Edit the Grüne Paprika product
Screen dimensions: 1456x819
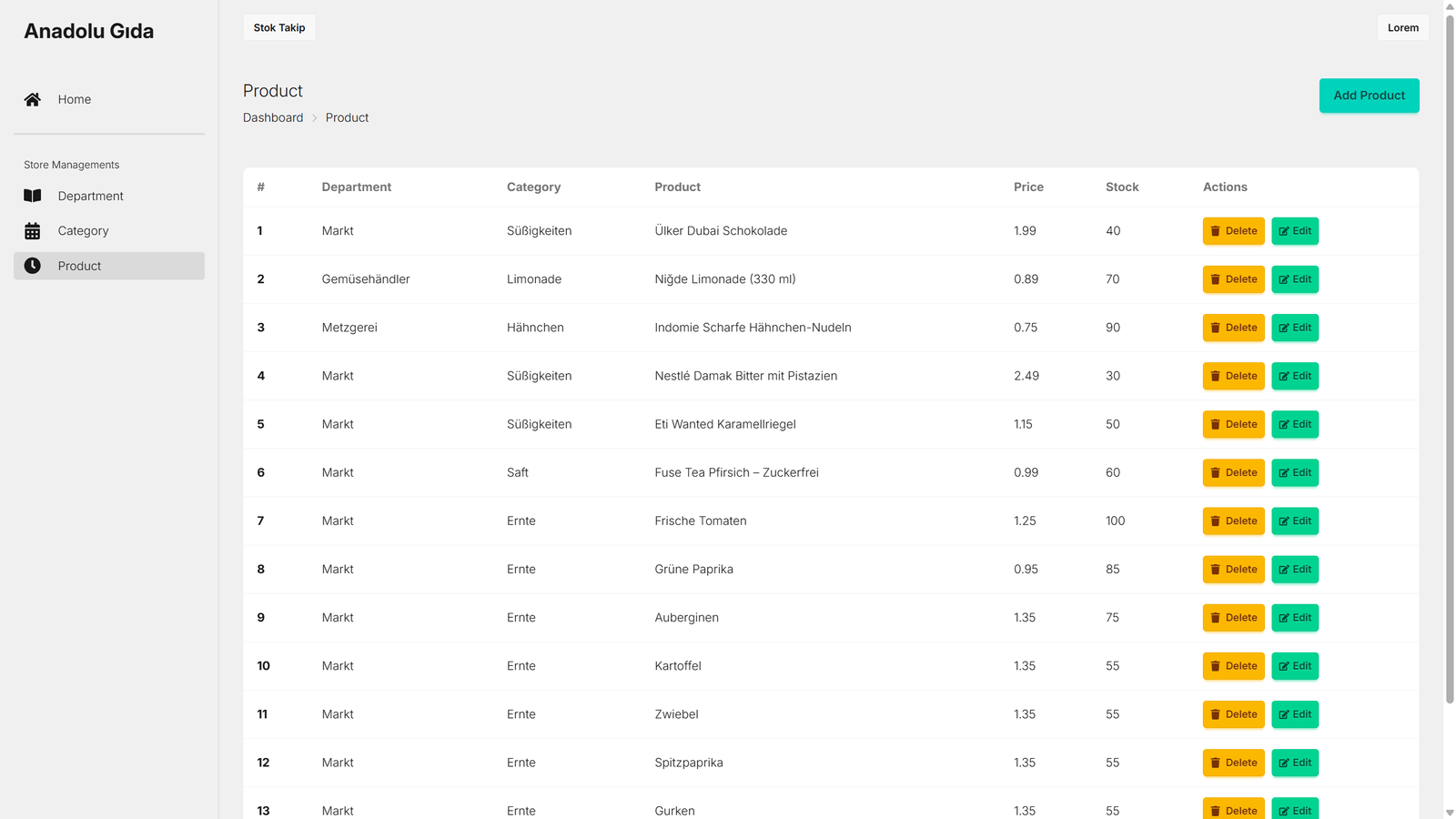click(x=1295, y=570)
